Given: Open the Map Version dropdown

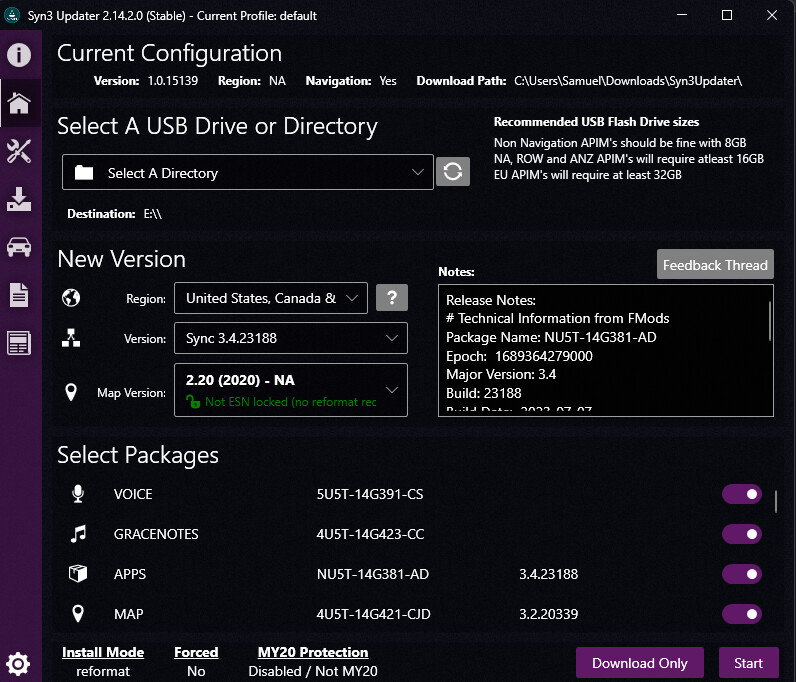Looking at the screenshot, I should (x=290, y=390).
